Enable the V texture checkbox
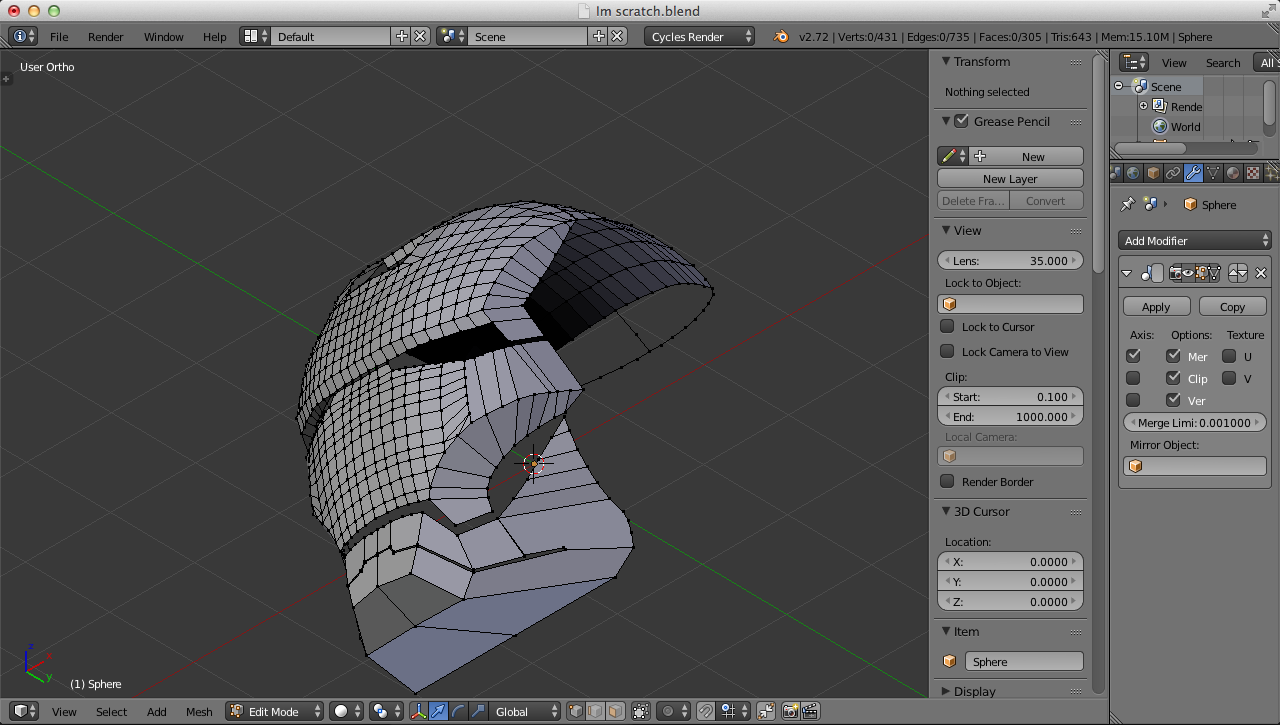This screenshot has height=725, width=1280. click(1229, 378)
